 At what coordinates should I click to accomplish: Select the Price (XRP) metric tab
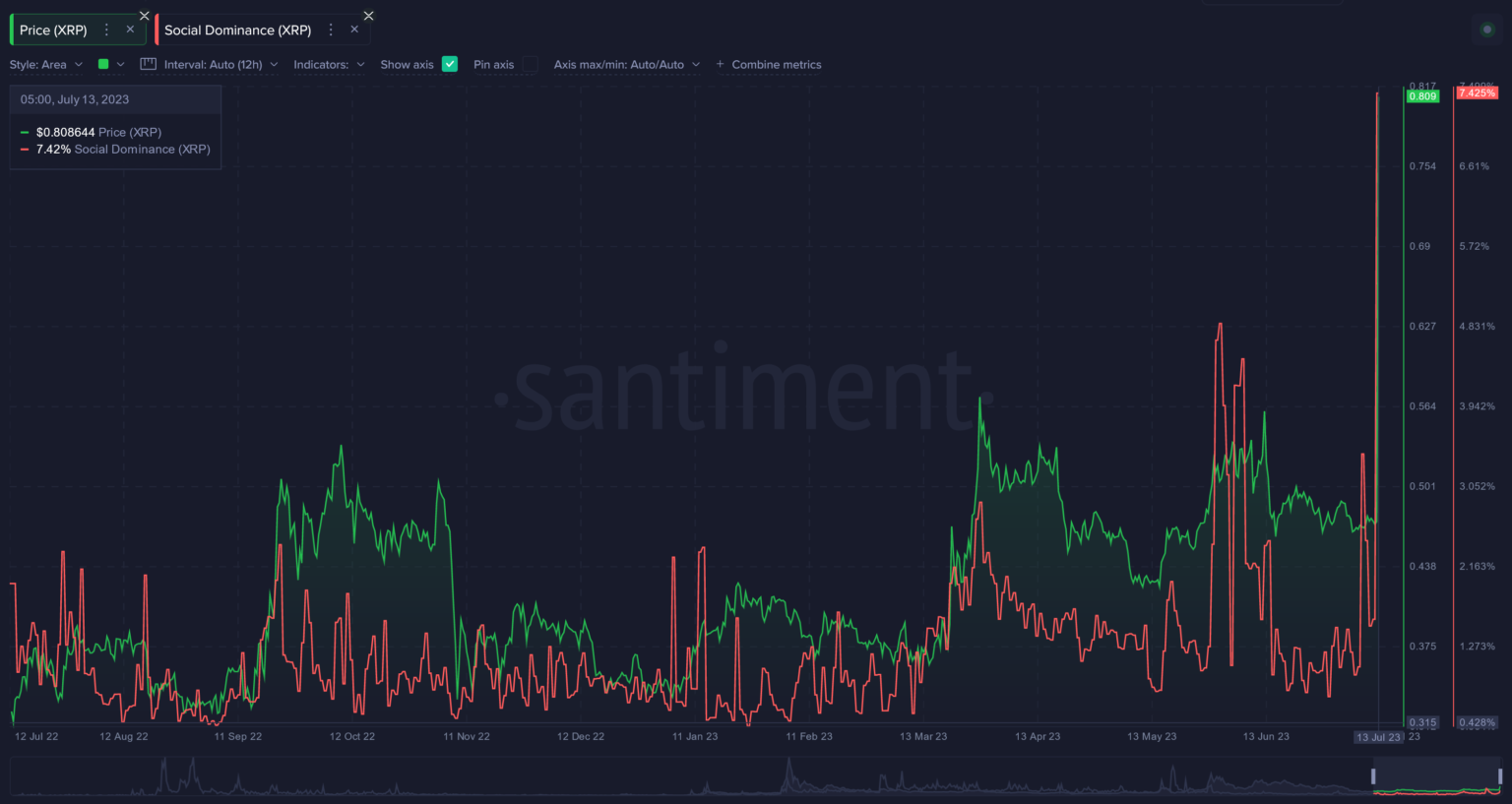pos(54,31)
